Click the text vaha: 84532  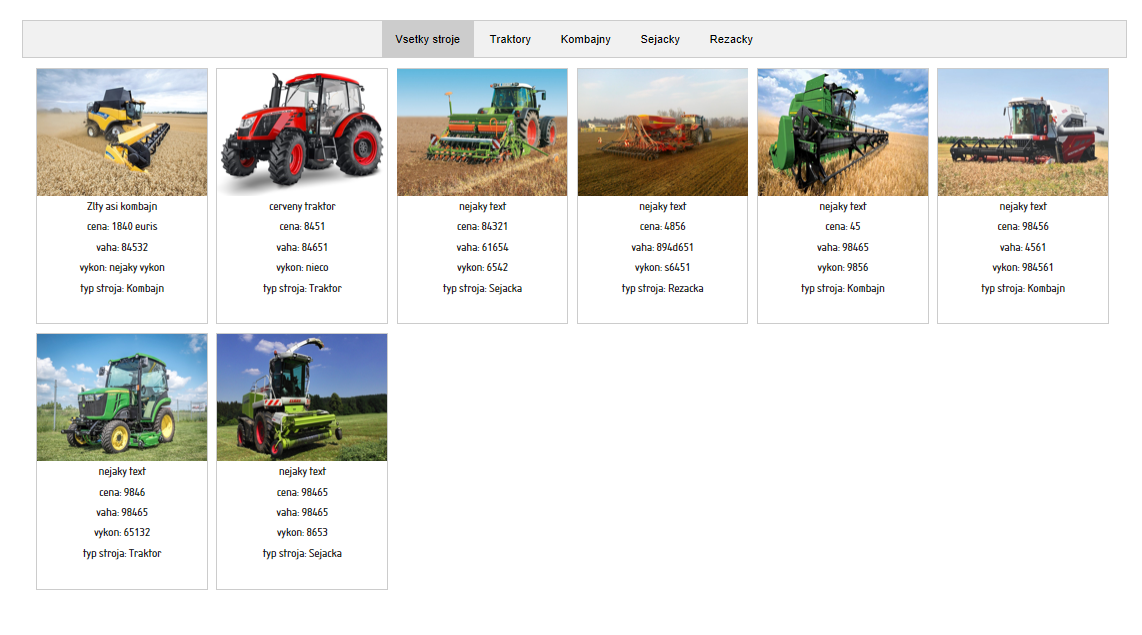click(122, 248)
